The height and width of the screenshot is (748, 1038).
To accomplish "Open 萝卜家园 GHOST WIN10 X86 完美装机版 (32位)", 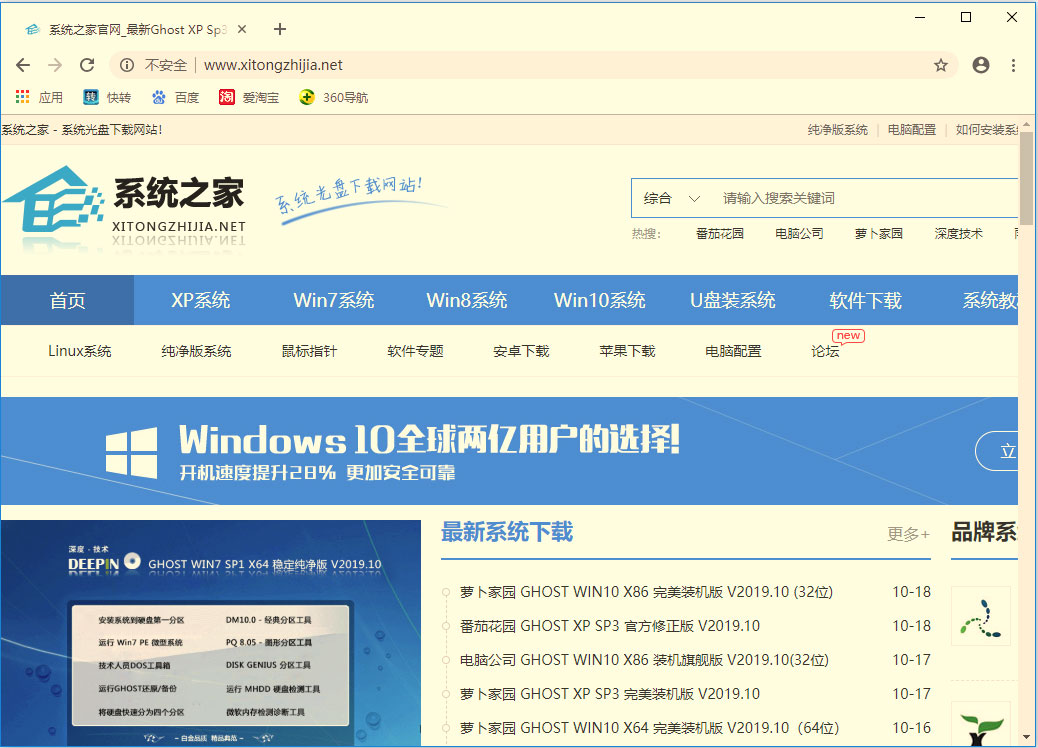I will point(646,592).
